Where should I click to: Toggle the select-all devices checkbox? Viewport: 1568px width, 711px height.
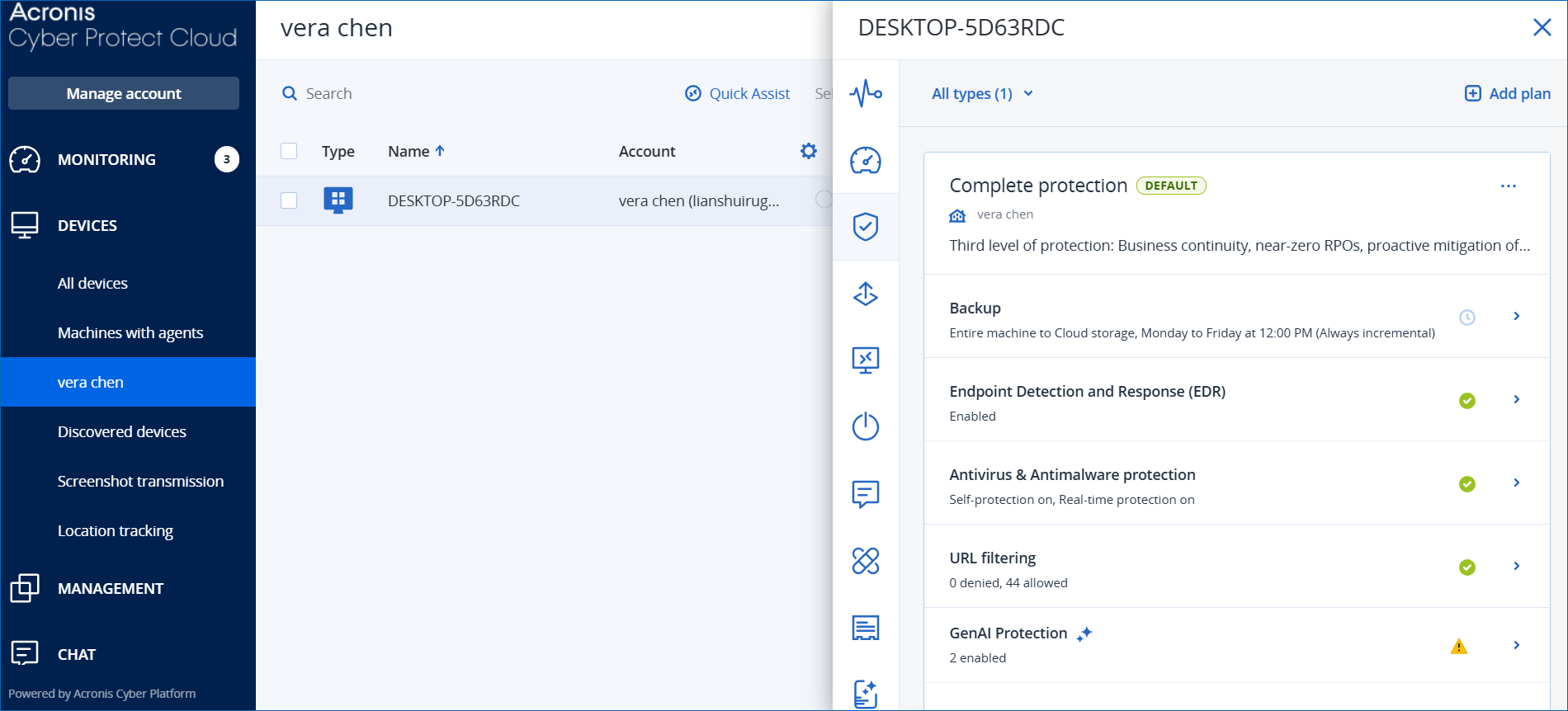coord(289,151)
